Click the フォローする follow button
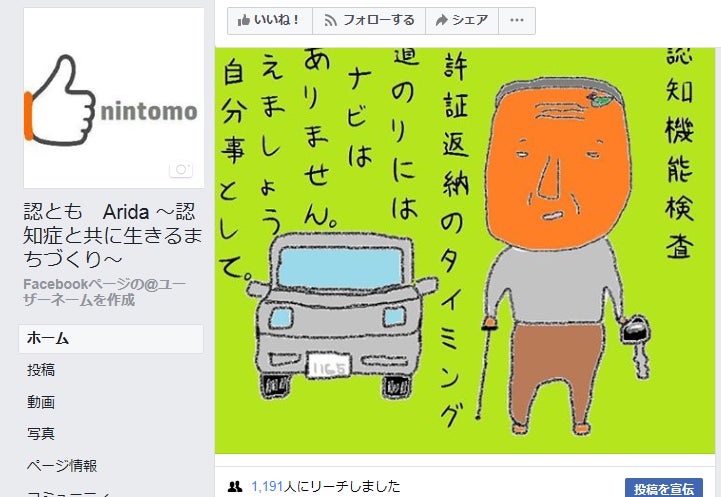Screen dimensions: 721x497 [x=369, y=21]
